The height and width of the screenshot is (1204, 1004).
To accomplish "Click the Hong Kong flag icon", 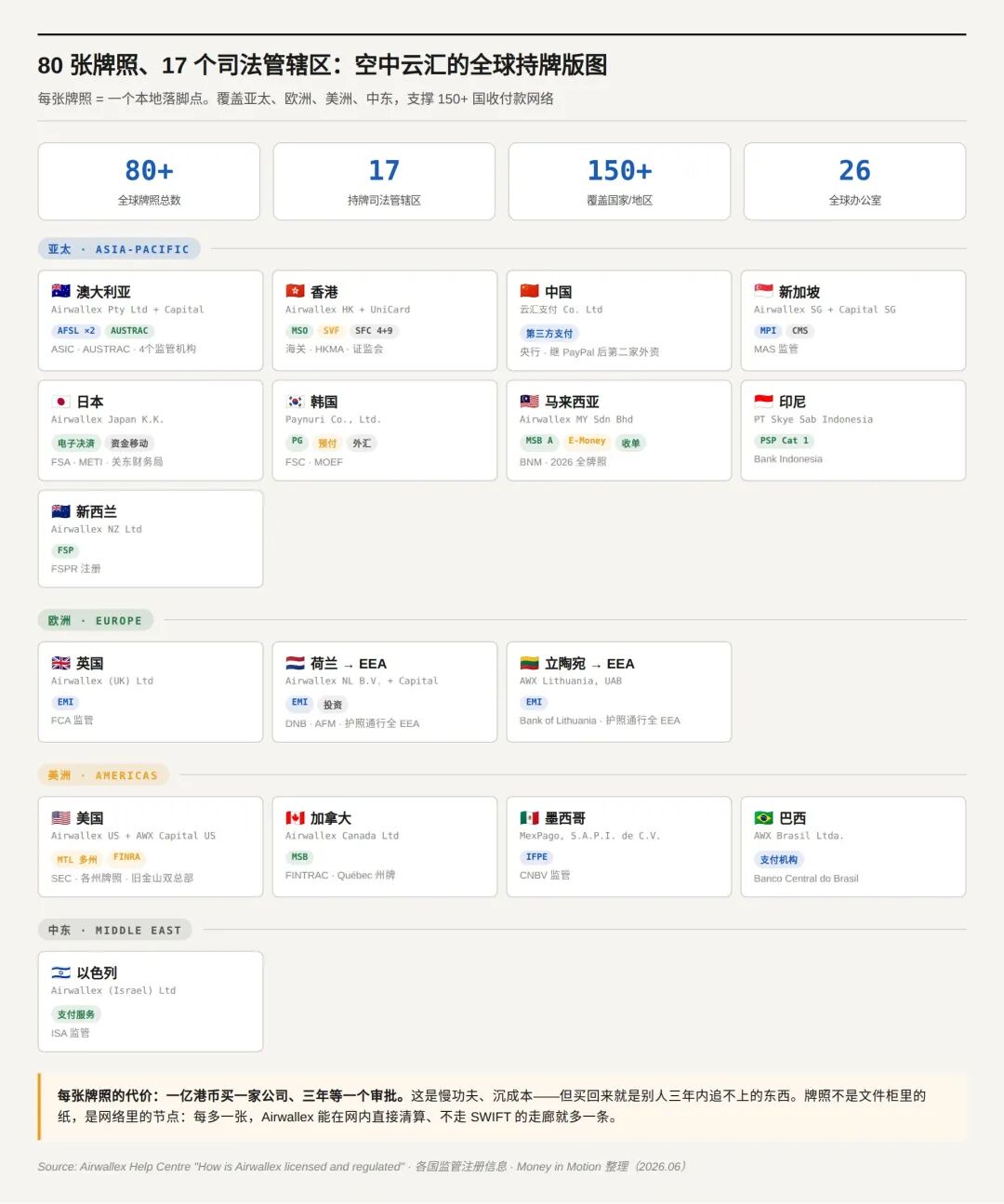I will pos(295,291).
